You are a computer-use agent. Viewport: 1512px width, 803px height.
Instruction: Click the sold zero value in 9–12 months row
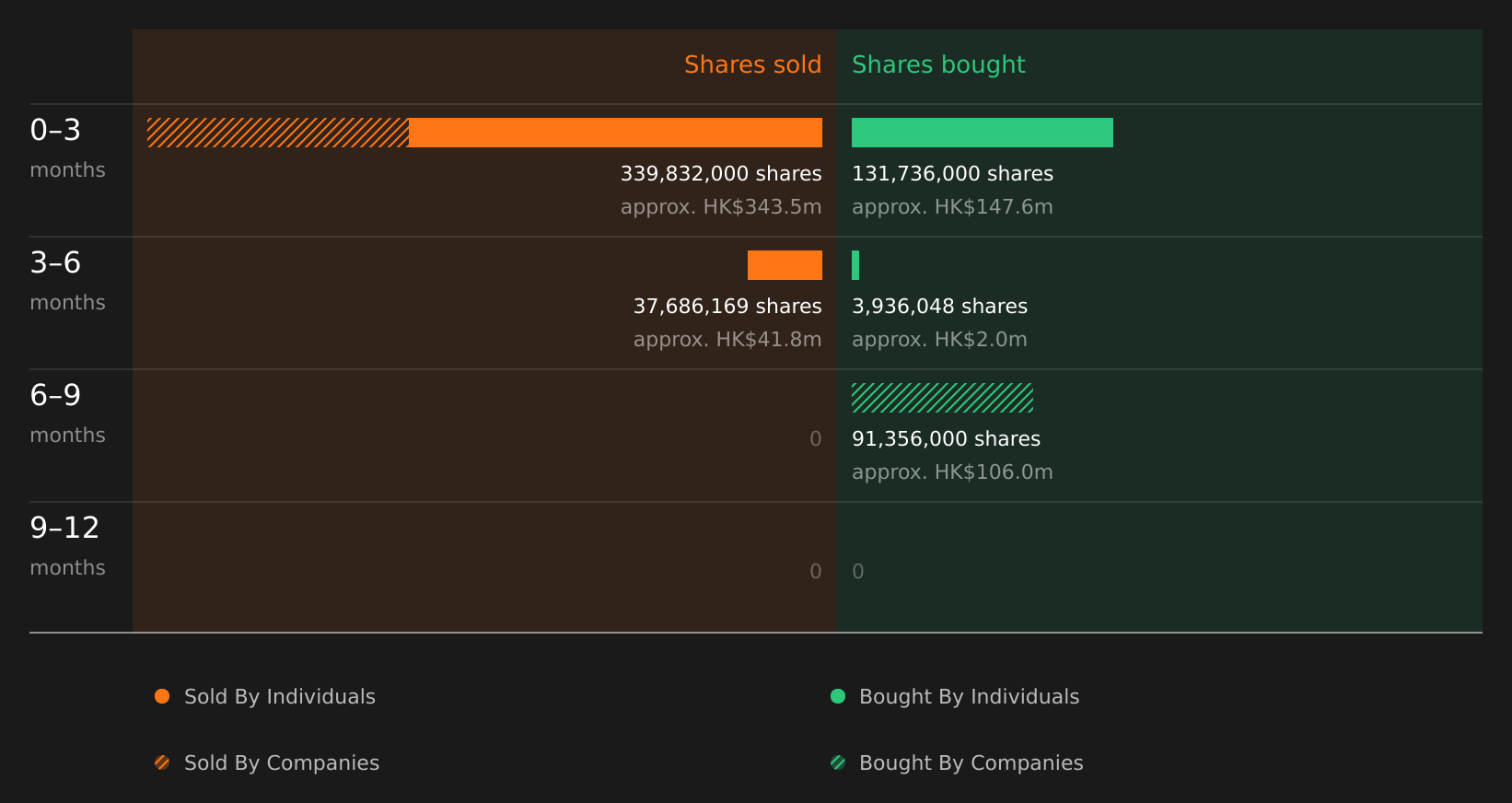coord(816,572)
